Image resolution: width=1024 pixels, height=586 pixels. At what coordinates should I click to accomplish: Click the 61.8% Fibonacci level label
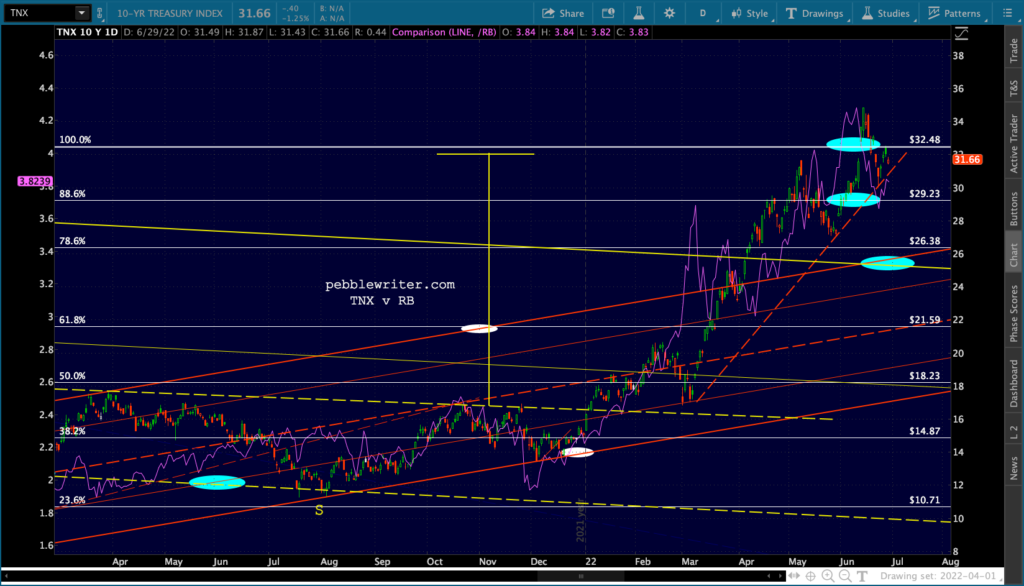click(x=72, y=320)
